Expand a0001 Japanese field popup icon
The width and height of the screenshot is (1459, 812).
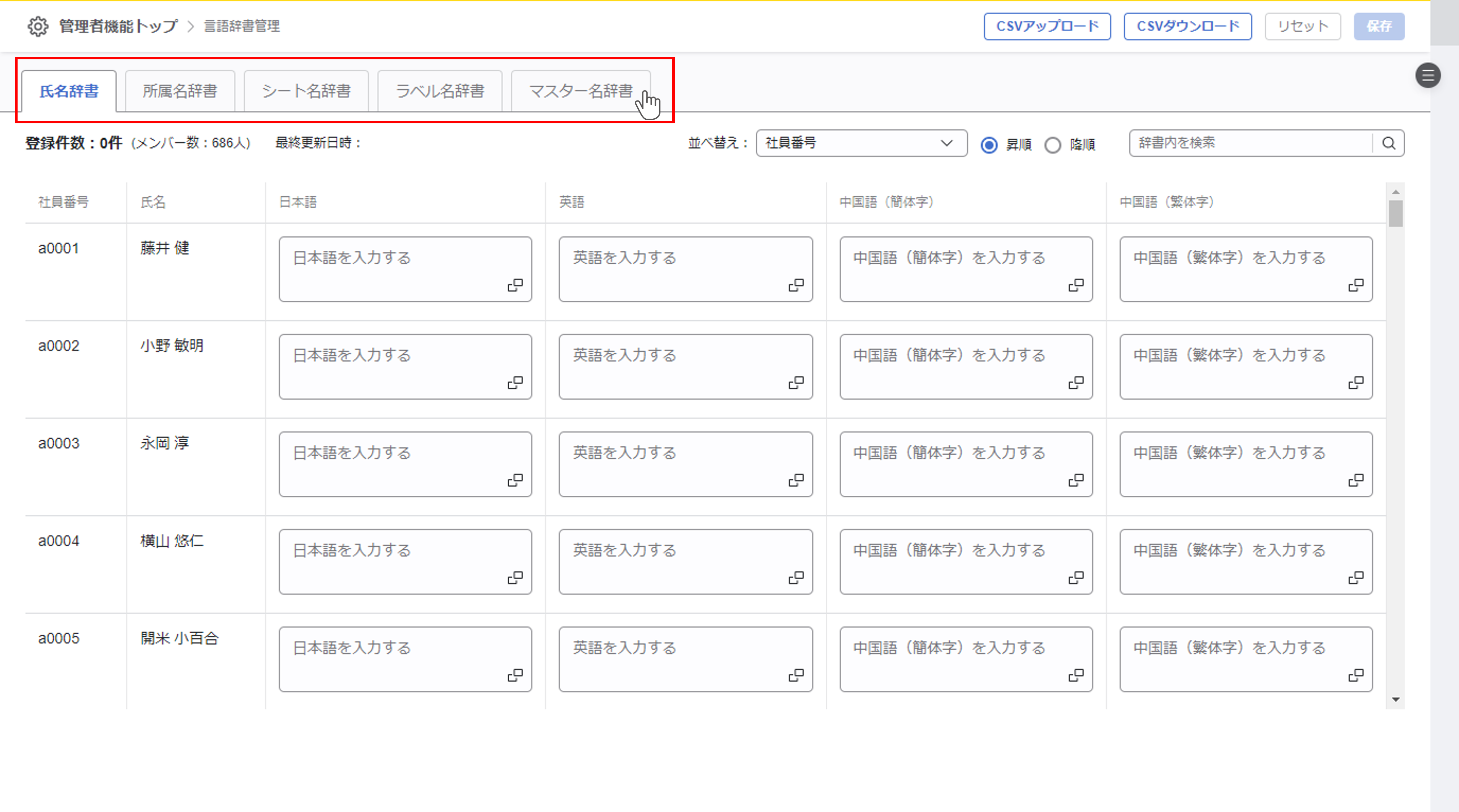coord(515,285)
